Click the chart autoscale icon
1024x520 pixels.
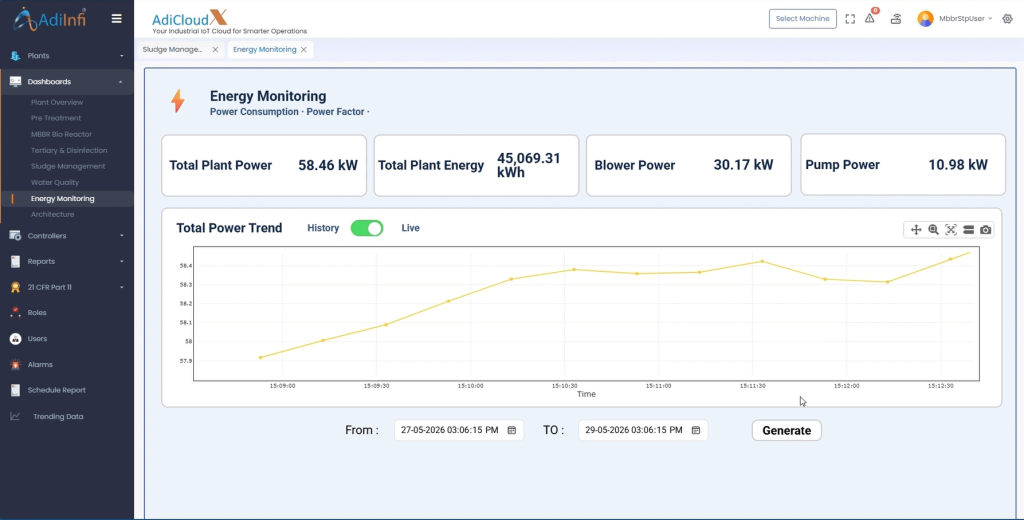coord(951,229)
